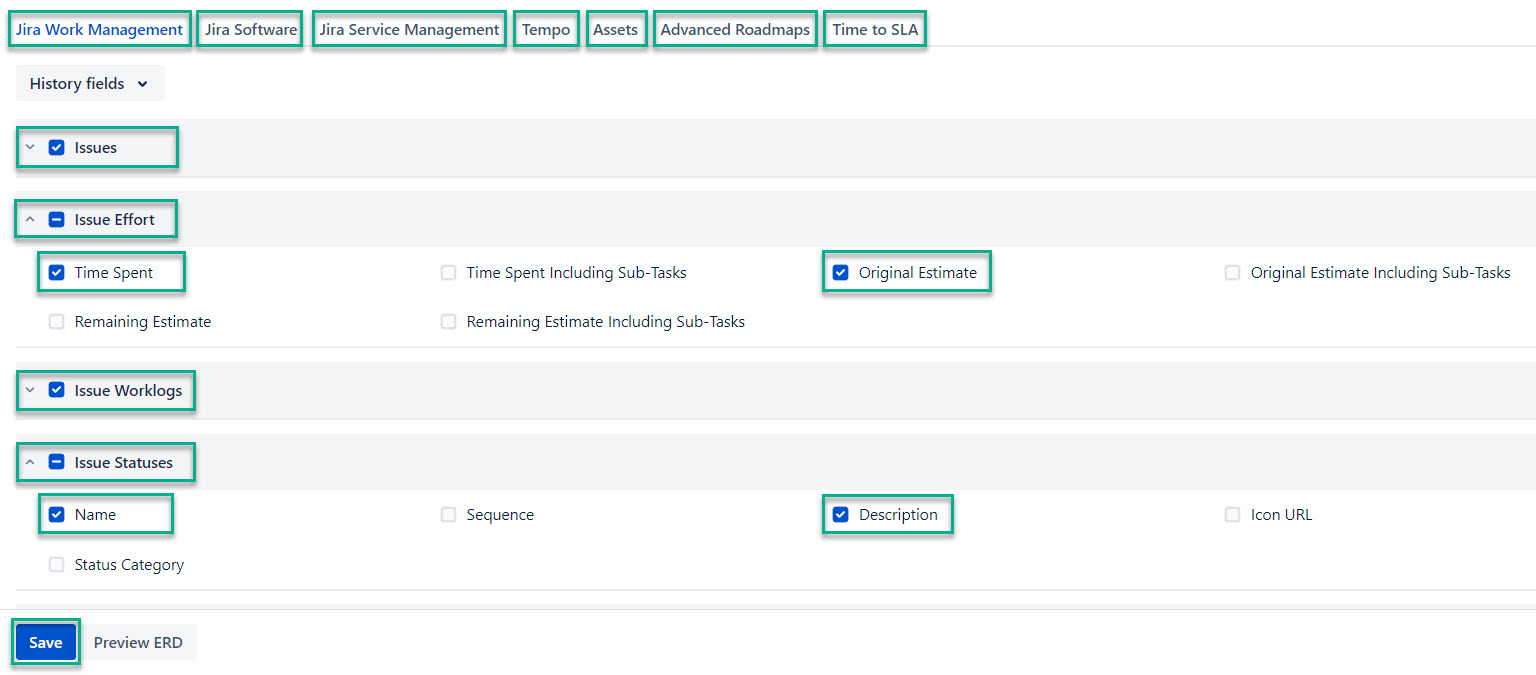1536x675 pixels.
Task: Click the Save button
Action: pyautogui.click(x=45, y=642)
